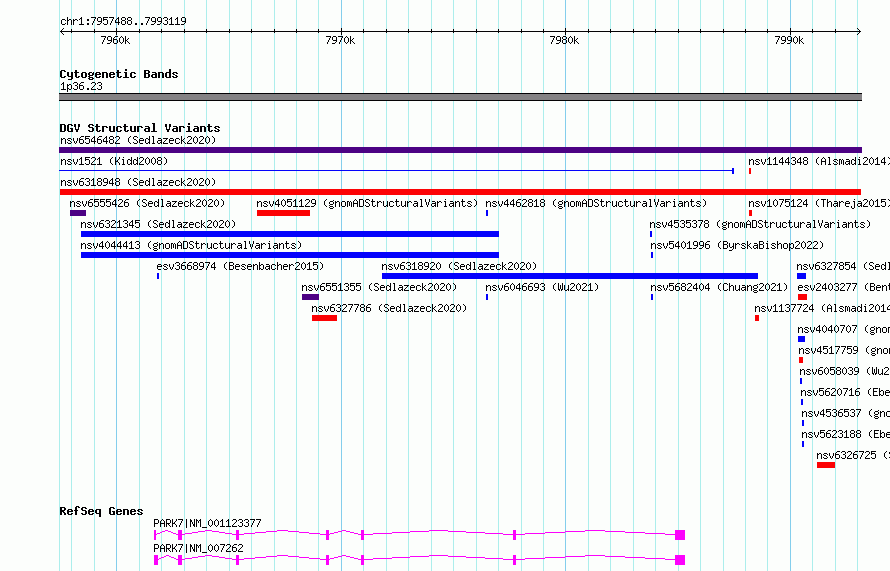This screenshot has width=890, height=571.
Task: Open the nsv6327786 (Sedlazeck2020) label
Action: coord(389,308)
